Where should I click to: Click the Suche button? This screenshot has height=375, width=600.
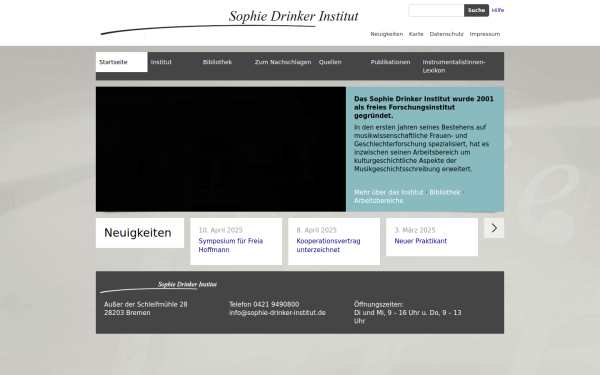tap(476, 10)
